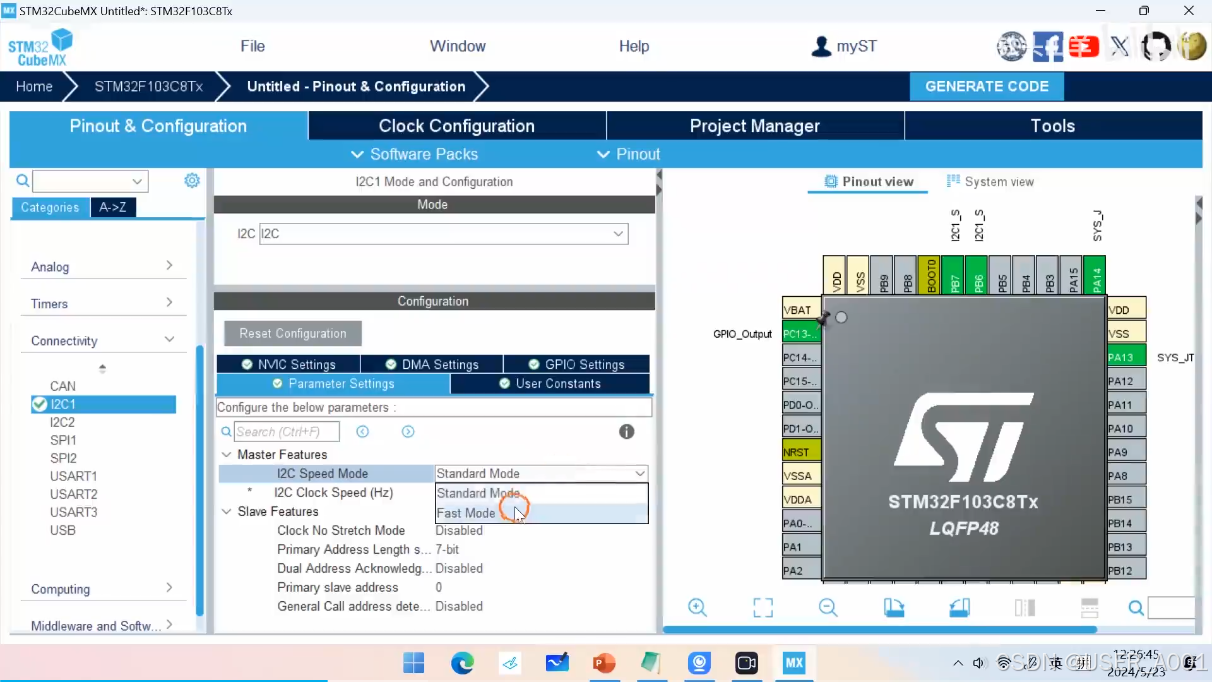Viewport: 1212px width, 682px height.
Task: Rotate the chip clockwise
Action: click(894, 607)
